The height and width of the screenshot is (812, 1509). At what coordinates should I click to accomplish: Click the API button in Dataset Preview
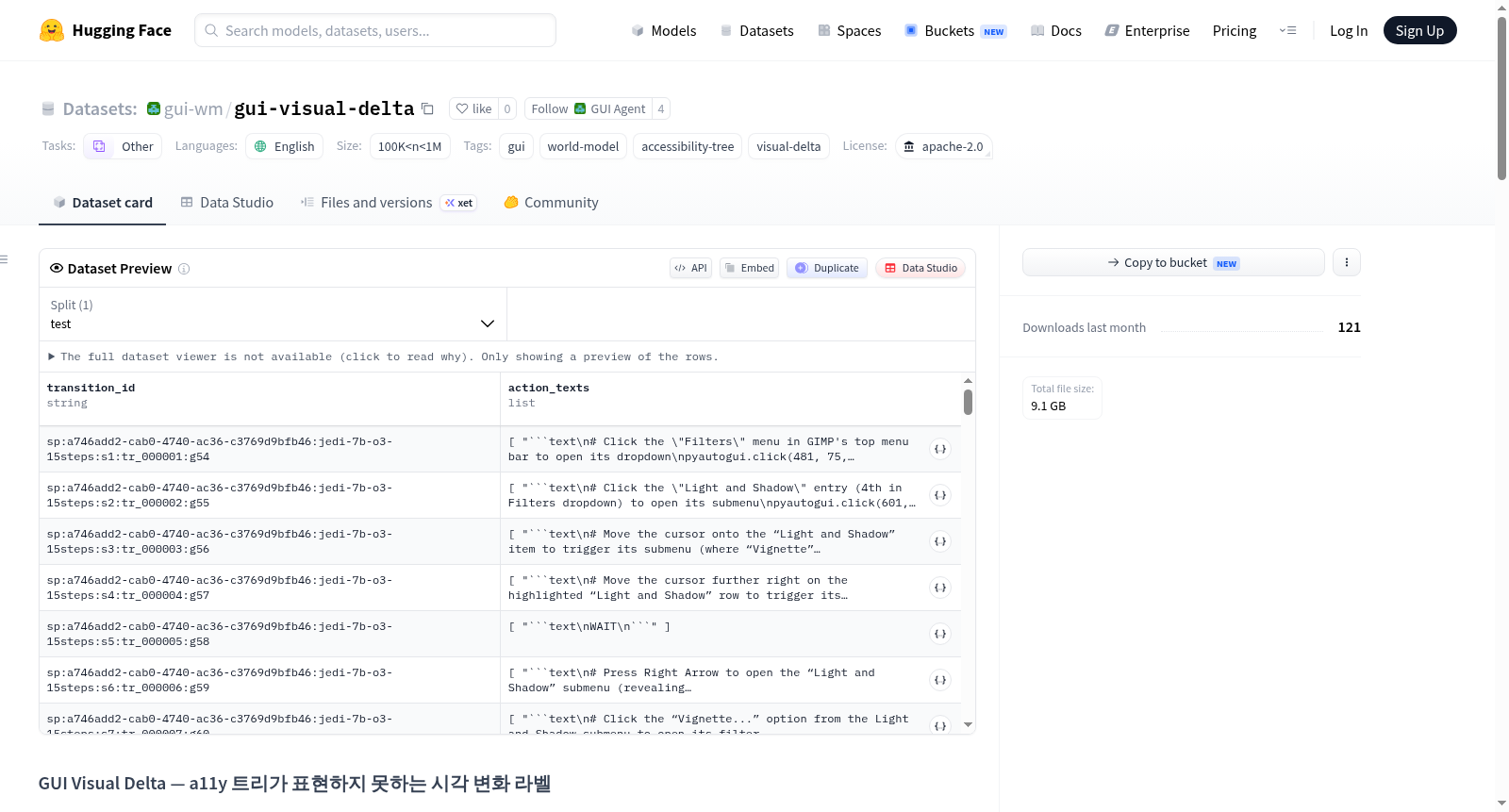coord(690,268)
